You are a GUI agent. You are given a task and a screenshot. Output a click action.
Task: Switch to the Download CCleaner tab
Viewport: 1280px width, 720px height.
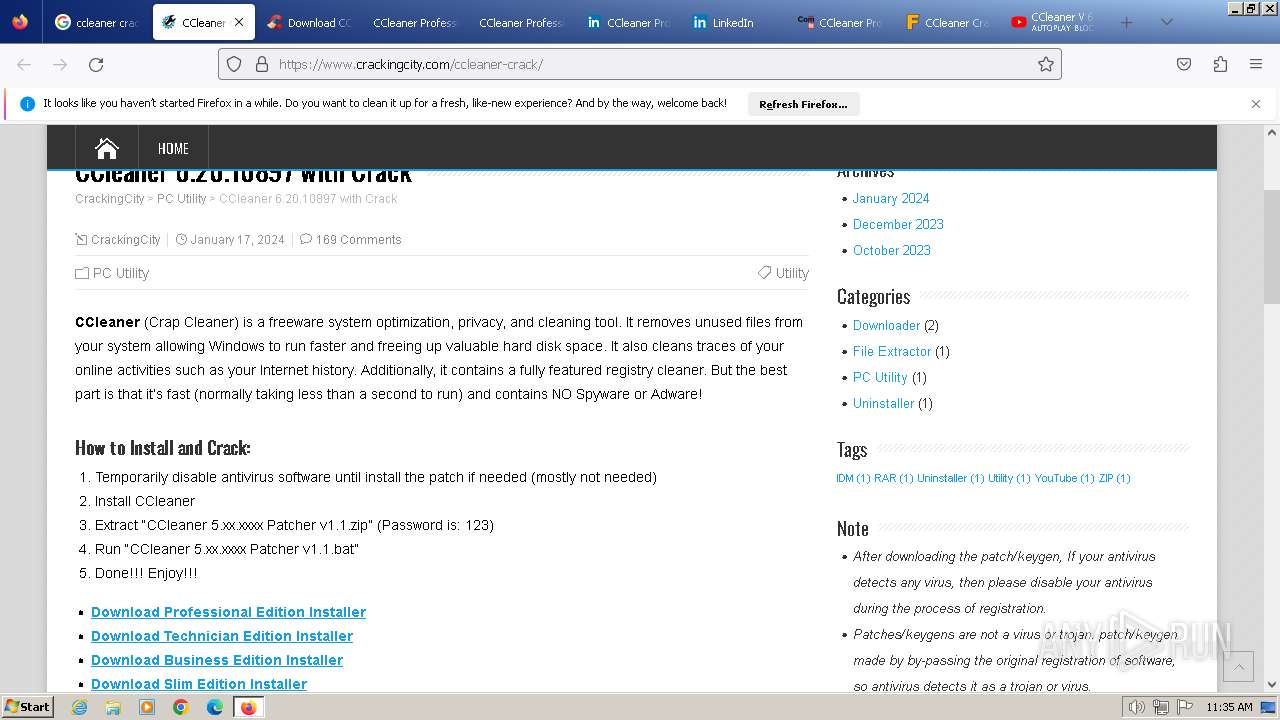tap(309, 22)
